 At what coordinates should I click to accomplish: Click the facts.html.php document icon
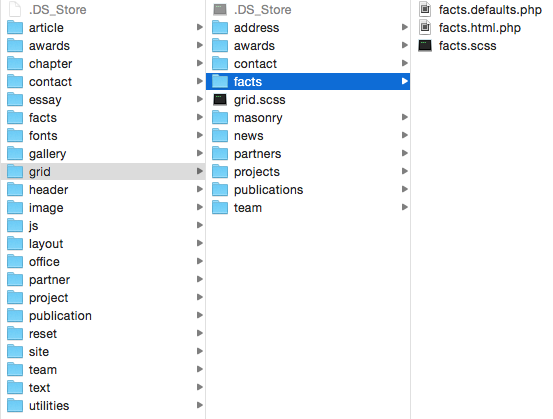425,28
